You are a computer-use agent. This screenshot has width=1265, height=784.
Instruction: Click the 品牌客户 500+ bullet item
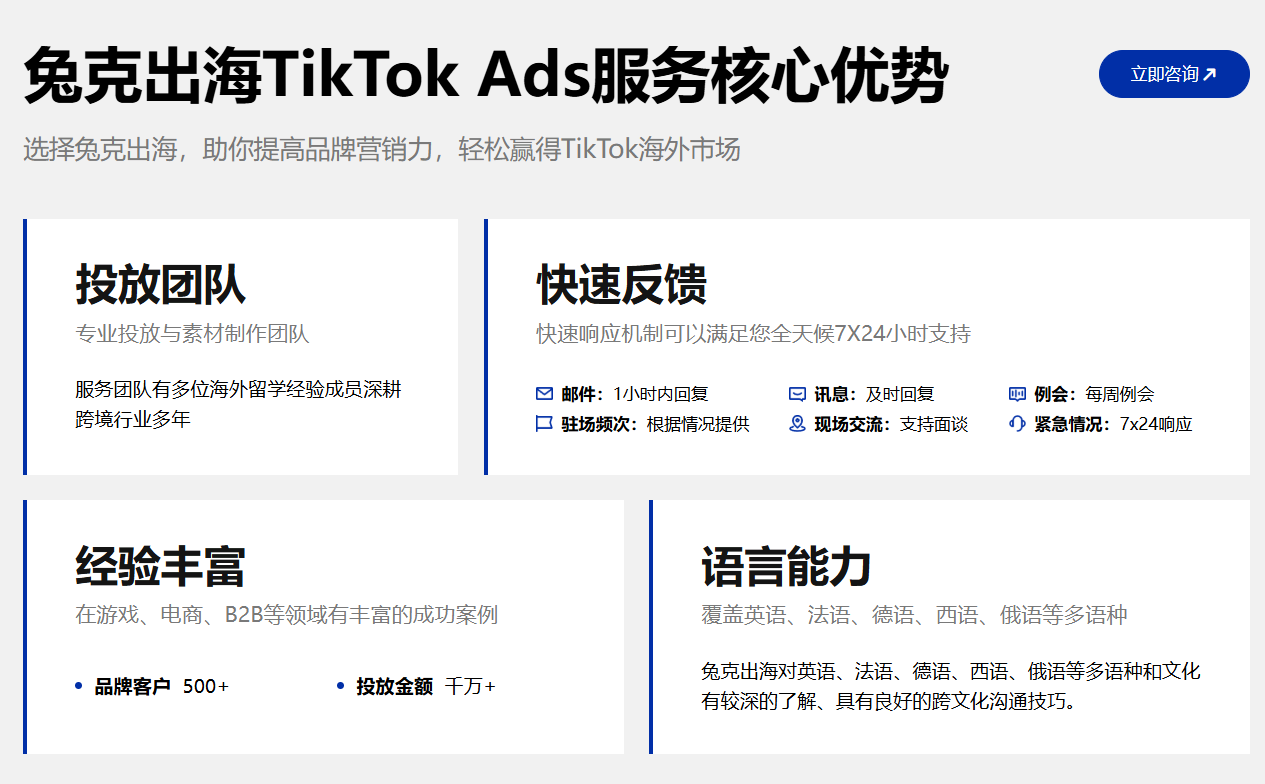click(x=161, y=686)
